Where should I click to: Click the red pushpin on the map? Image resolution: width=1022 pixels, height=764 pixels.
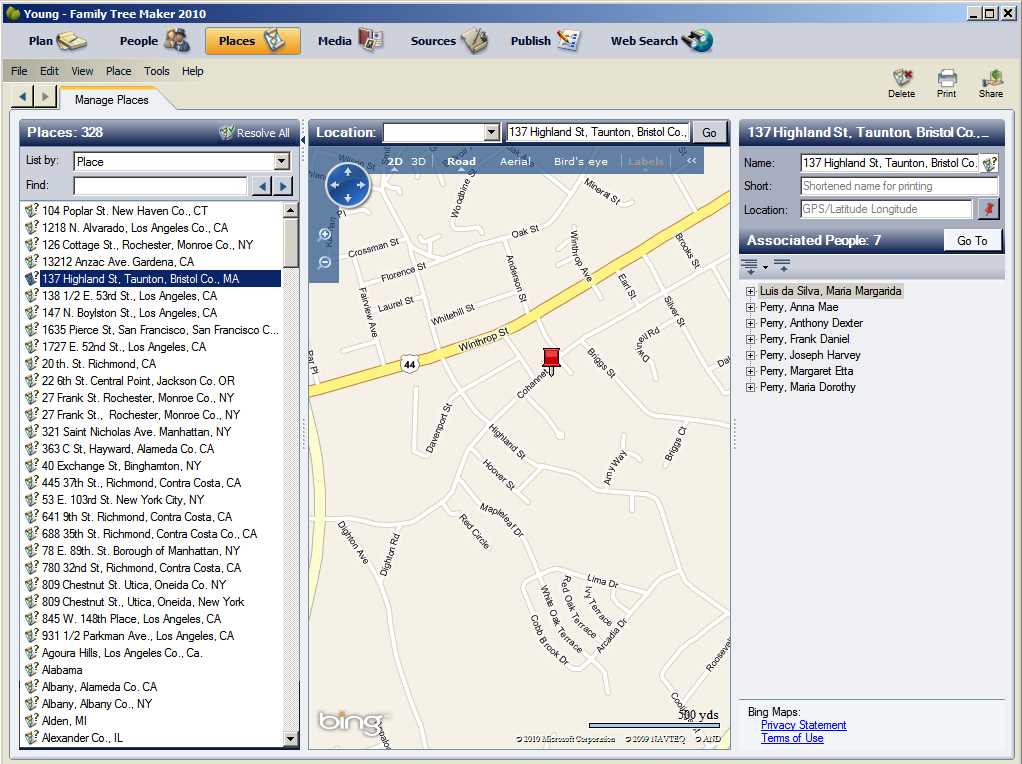coord(551,362)
